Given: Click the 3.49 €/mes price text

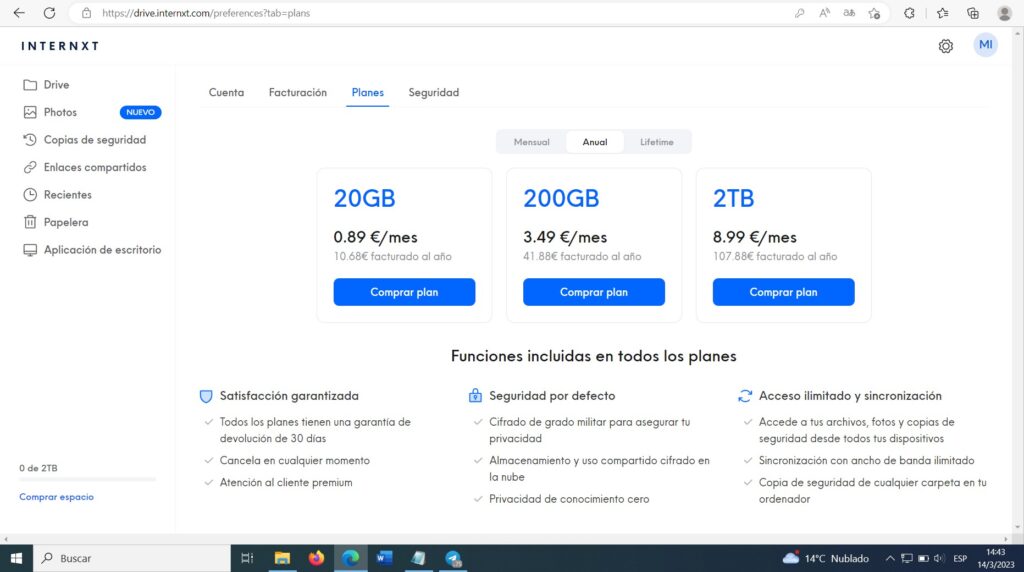Looking at the screenshot, I should [x=565, y=237].
